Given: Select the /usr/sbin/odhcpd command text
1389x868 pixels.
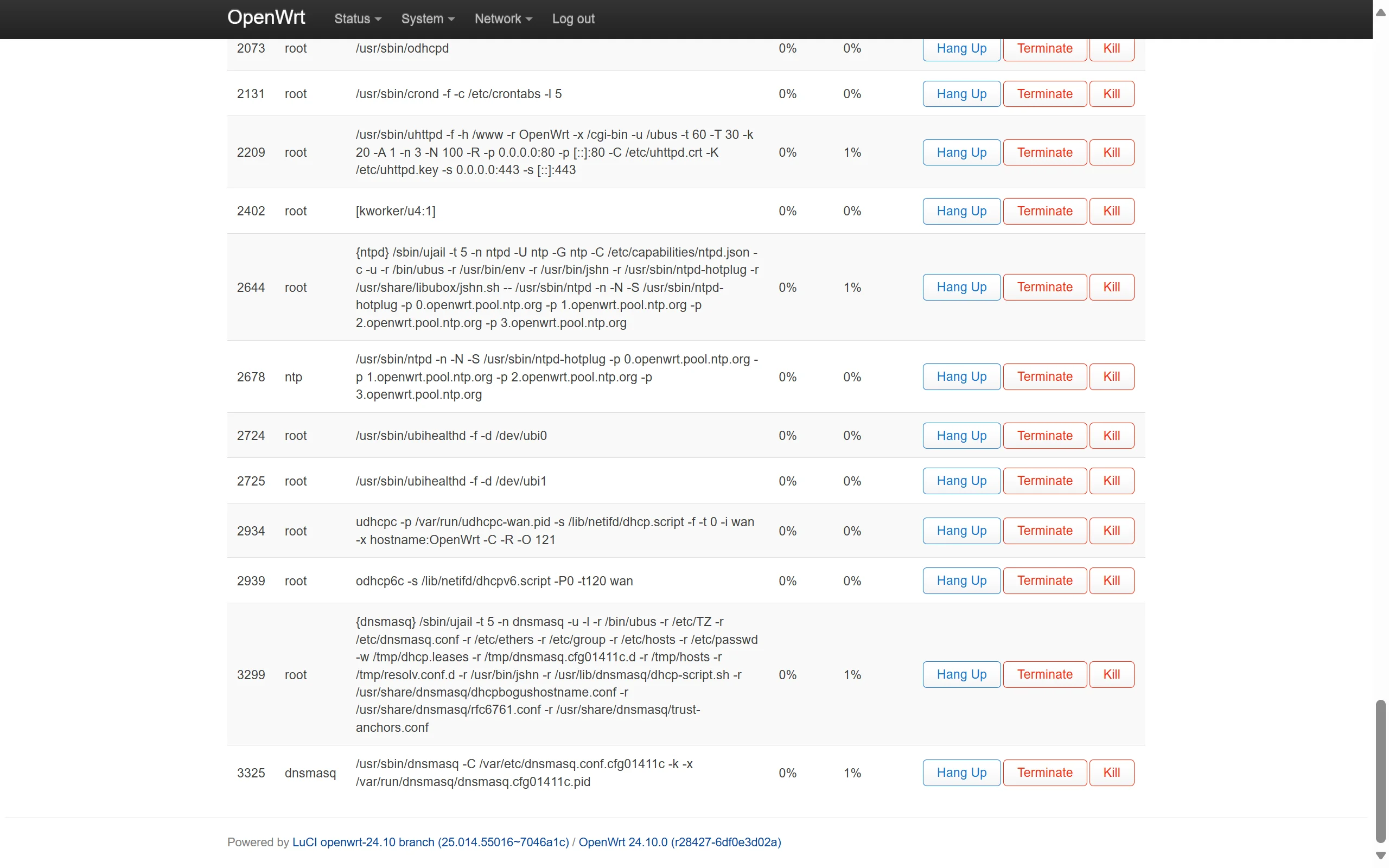Looking at the screenshot, I should [x=402, y=48].
